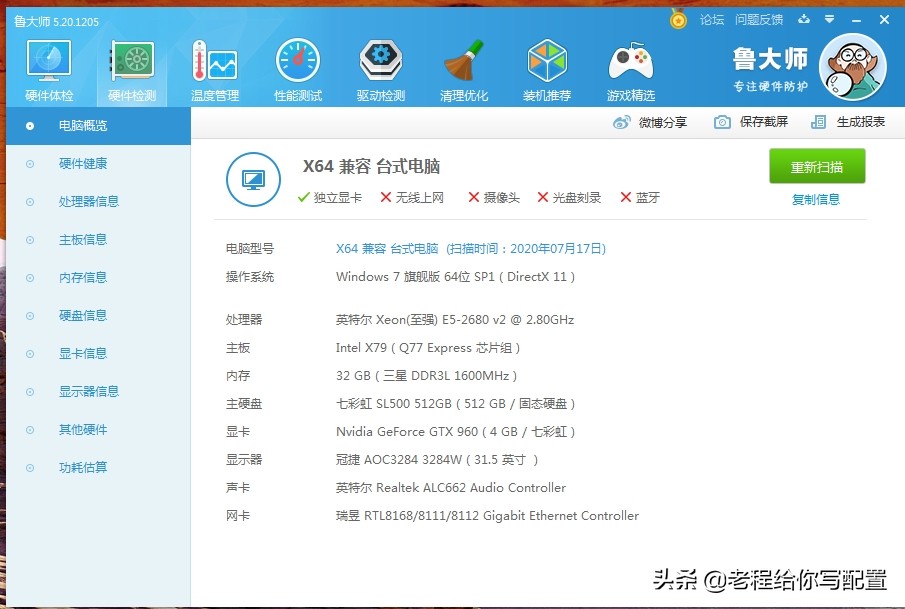
Task: Select the 硬件检测 (Hardware Test) icon
Action: click(131, 62)
